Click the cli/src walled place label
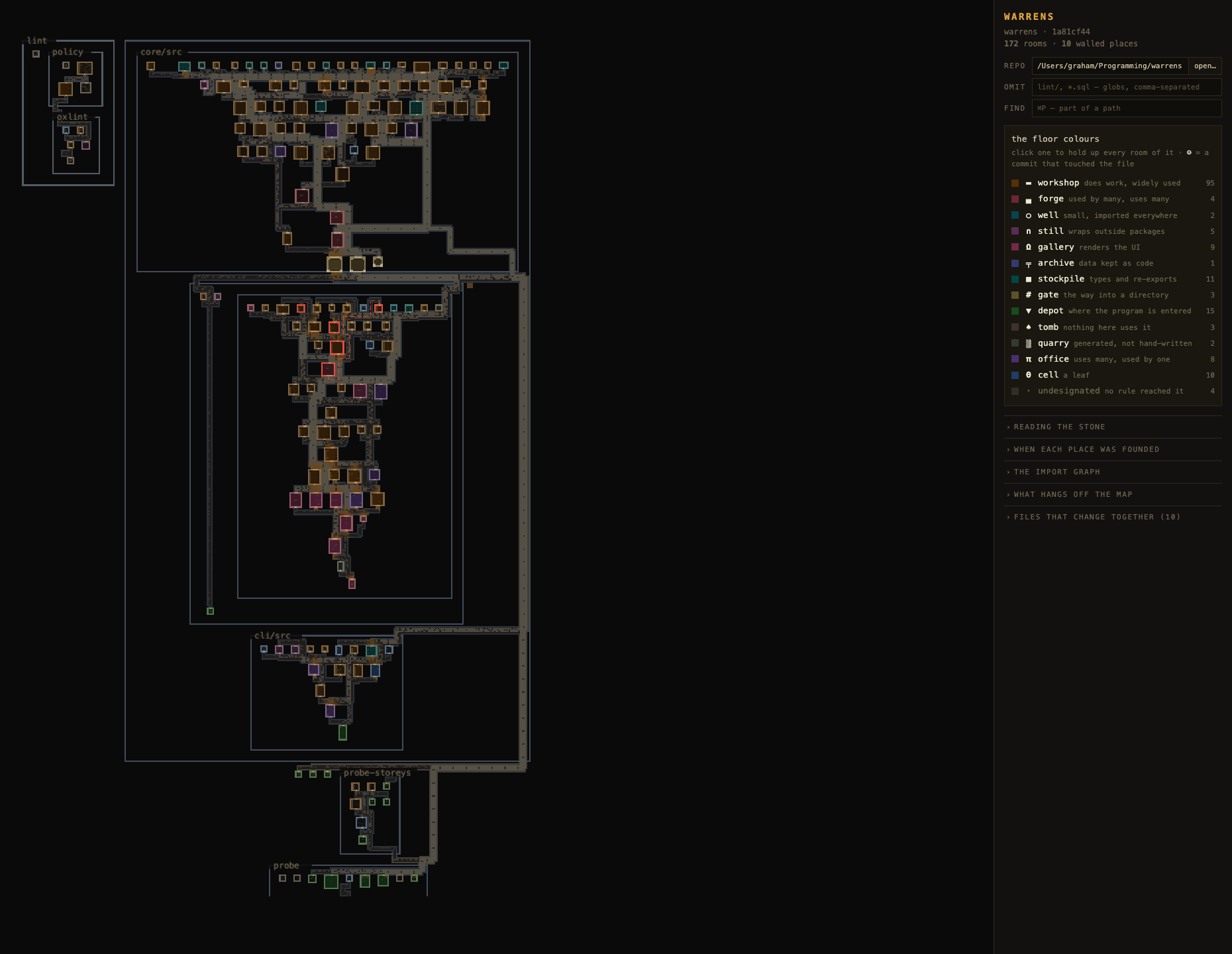The width and height of the screenshot is (1232, 954). (x=272, y=635)
